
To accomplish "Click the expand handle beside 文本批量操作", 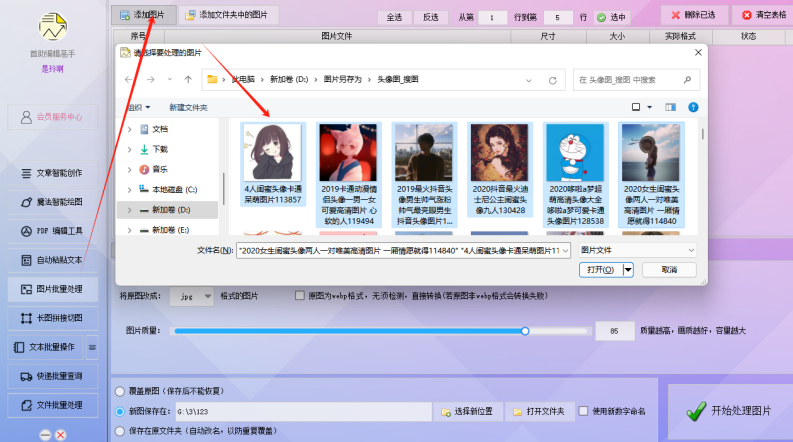I will click(x=92, y=347).
